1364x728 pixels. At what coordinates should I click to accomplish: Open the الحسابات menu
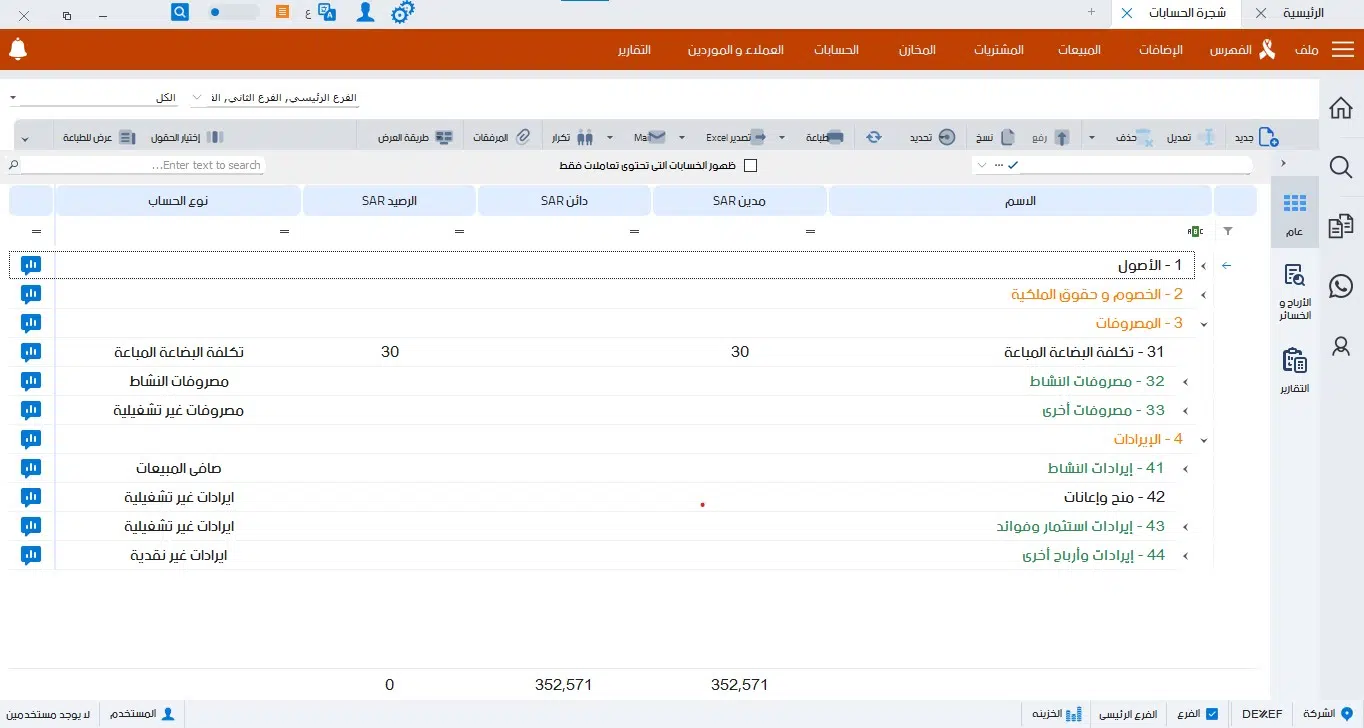point(836,50)
